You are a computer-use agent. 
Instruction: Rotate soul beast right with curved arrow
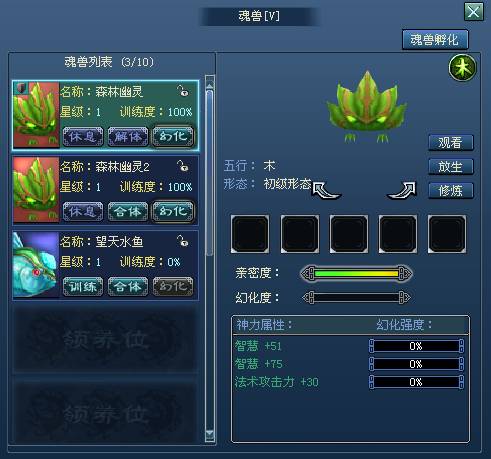coord(402,190)
